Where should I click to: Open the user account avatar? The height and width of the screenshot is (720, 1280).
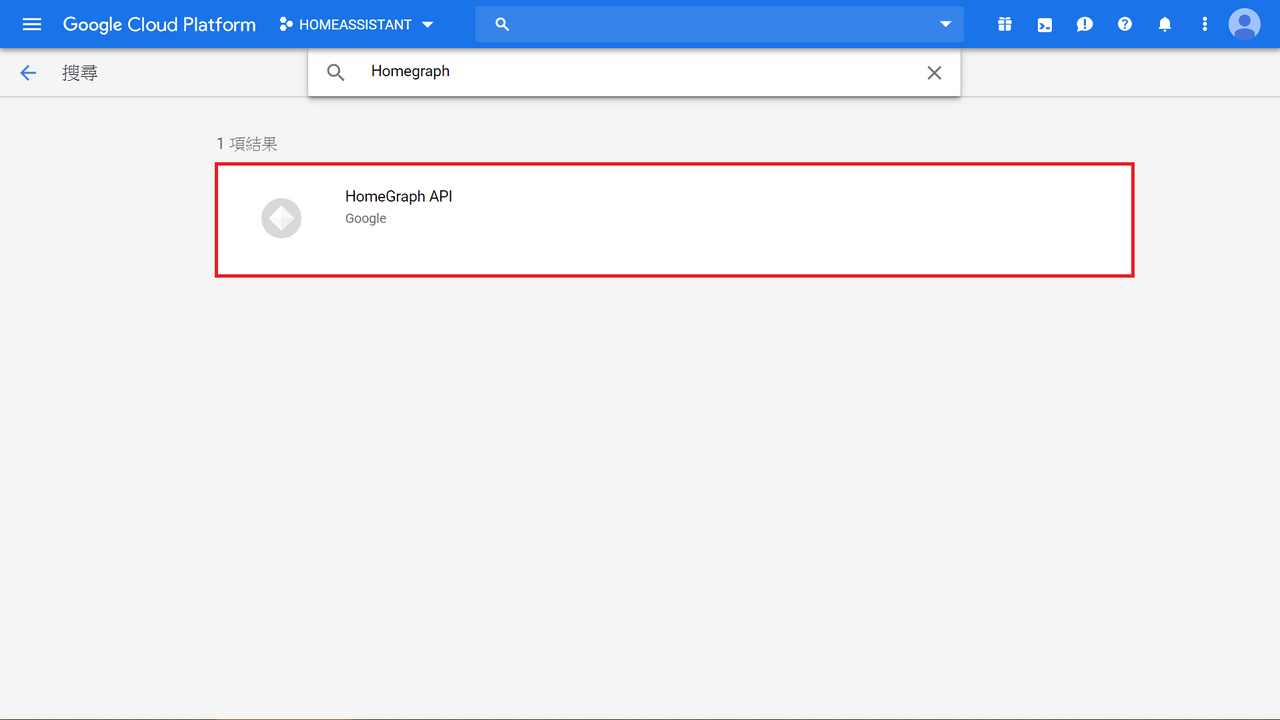click(1245, 24)
